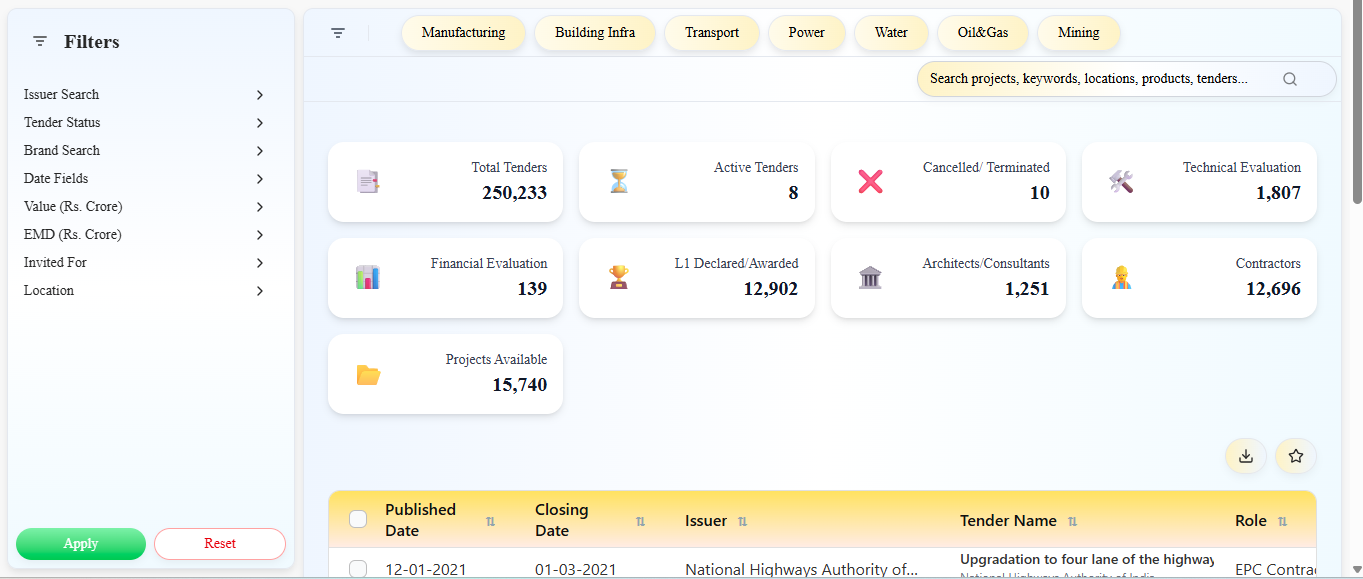The image size is (1363, 579).
Task: Sort by Published Date column icon
Action: pyautogui.click(x=490, y=521)
